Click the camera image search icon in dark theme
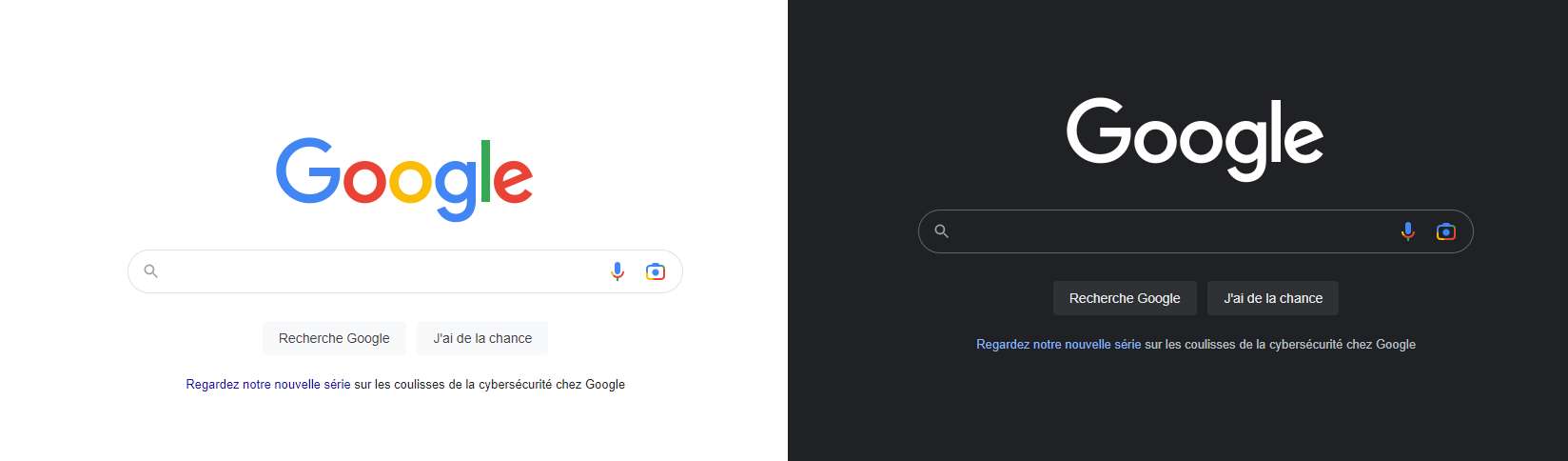Image resolution: width=1568 pixels, height=461 pixels. pos(1446,231)
